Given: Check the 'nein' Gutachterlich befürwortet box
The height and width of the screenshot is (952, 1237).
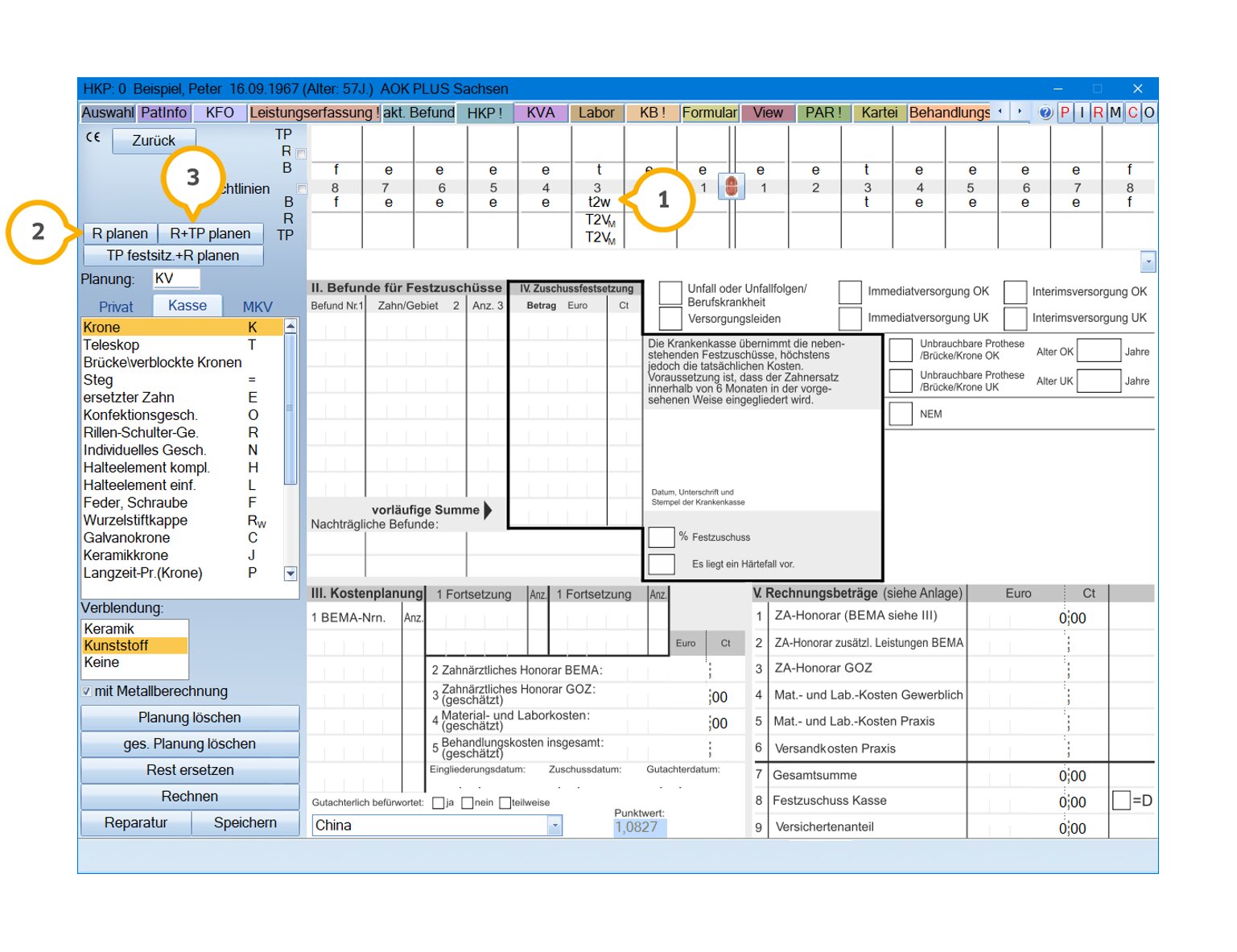Looking at the screenshot, I should (x=468, y=802).
